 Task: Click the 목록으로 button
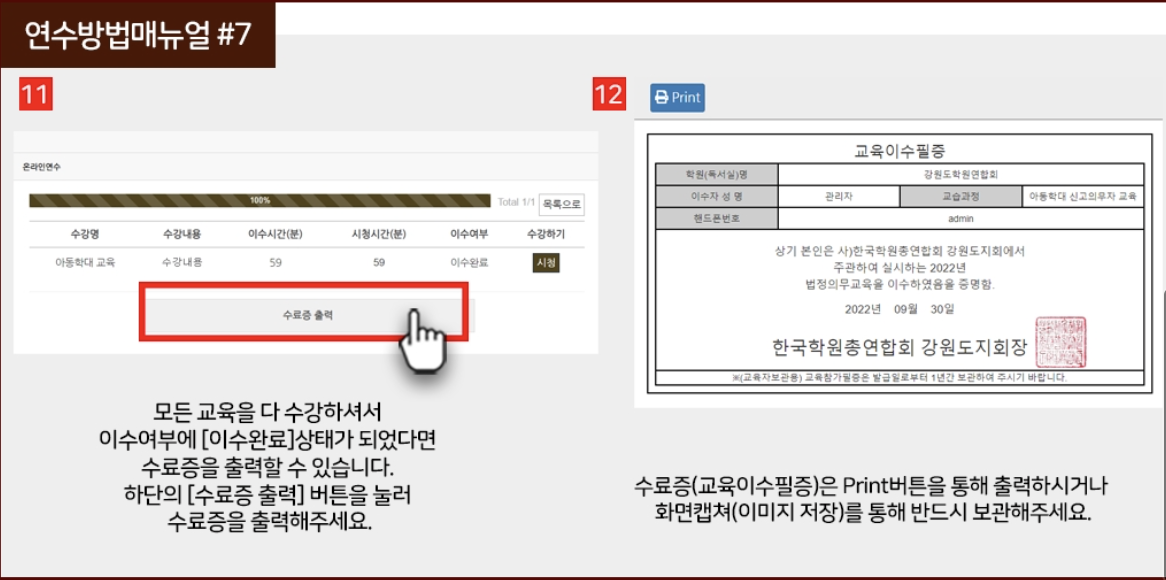561,203
